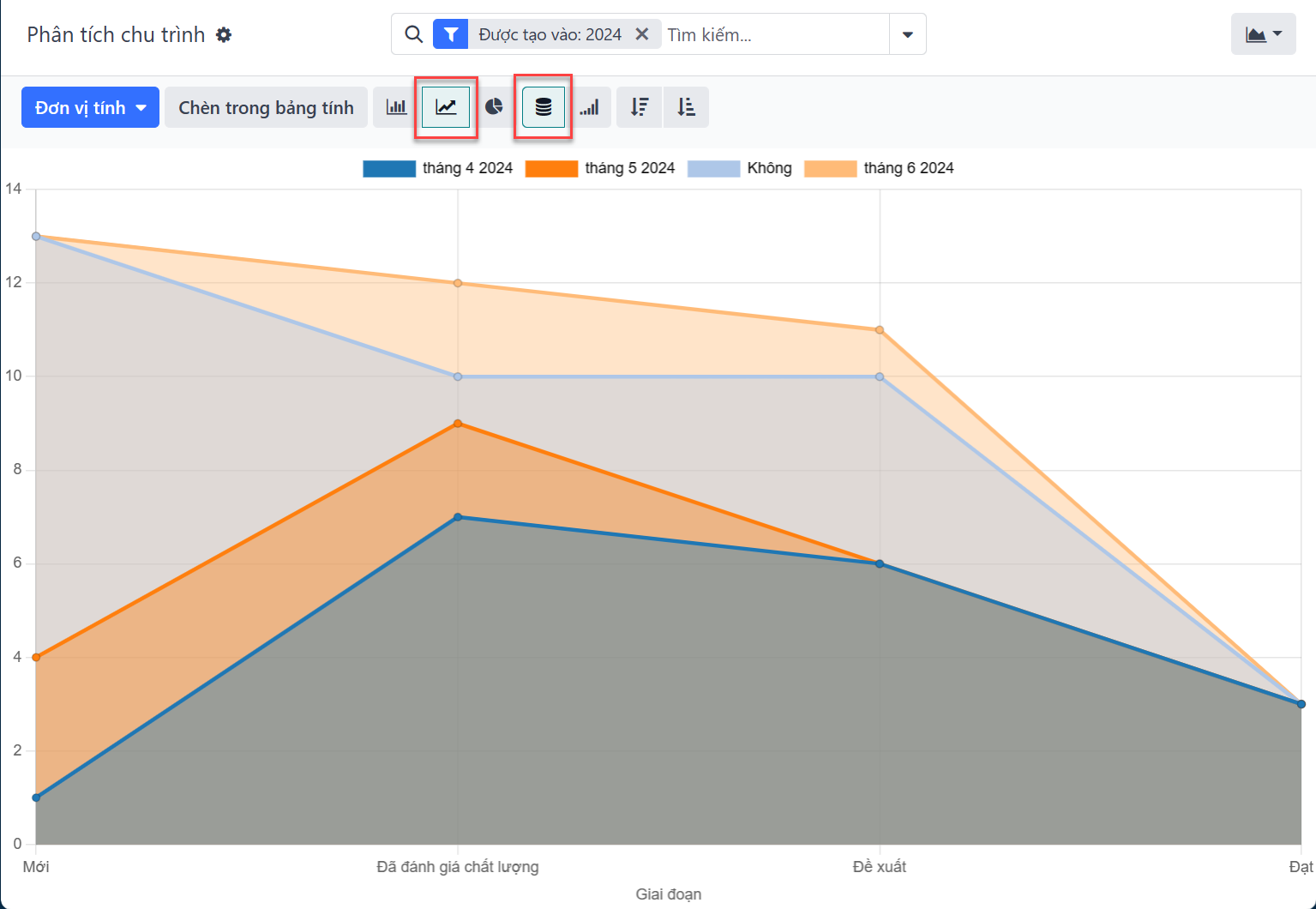Sort the chart in descending order
The image size is (1316, 909).
[x=640, y=107]
